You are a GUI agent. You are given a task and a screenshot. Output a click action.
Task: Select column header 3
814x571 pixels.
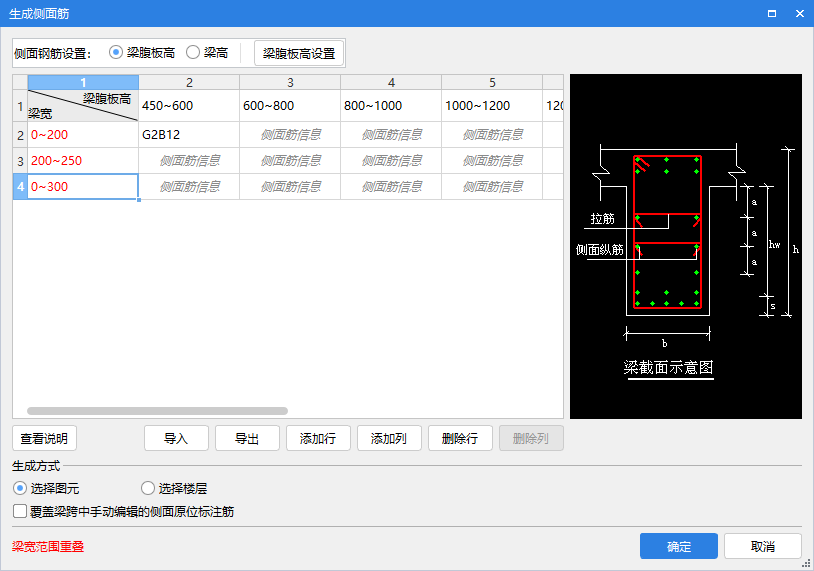coord(290,83)
